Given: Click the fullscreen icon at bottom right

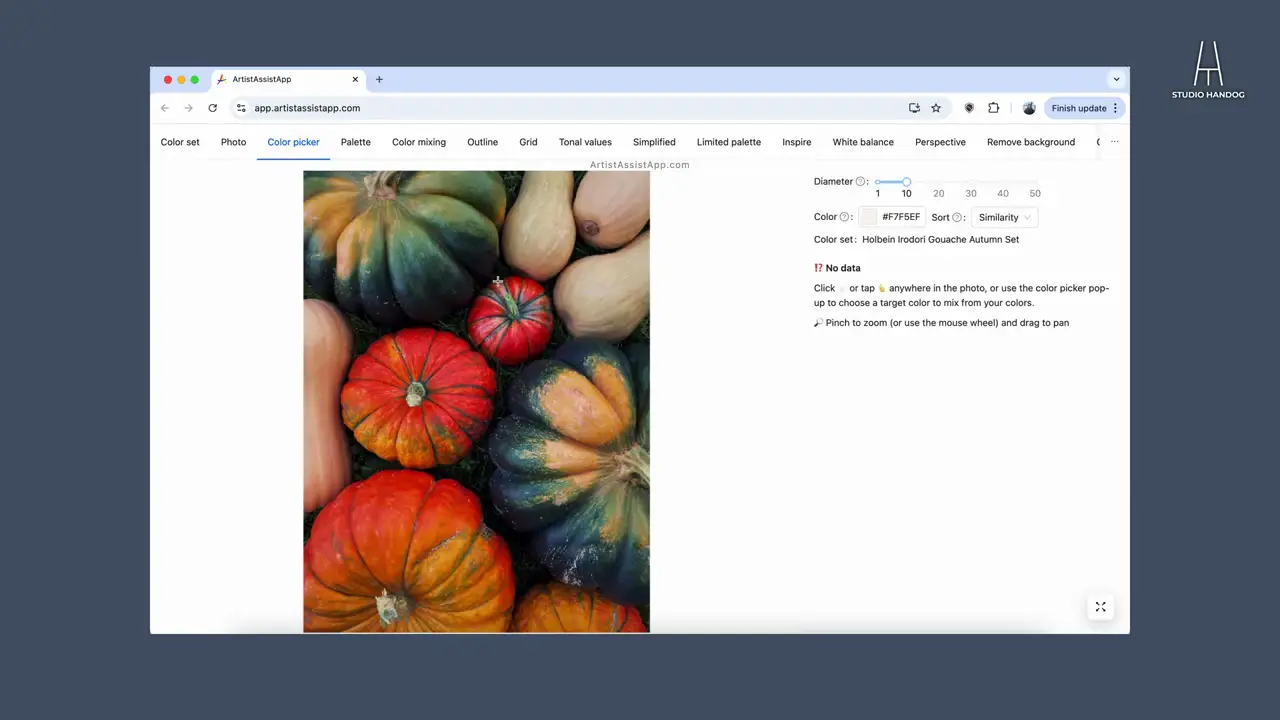Looking at the screenshot, I should (x=1100, y=607).
